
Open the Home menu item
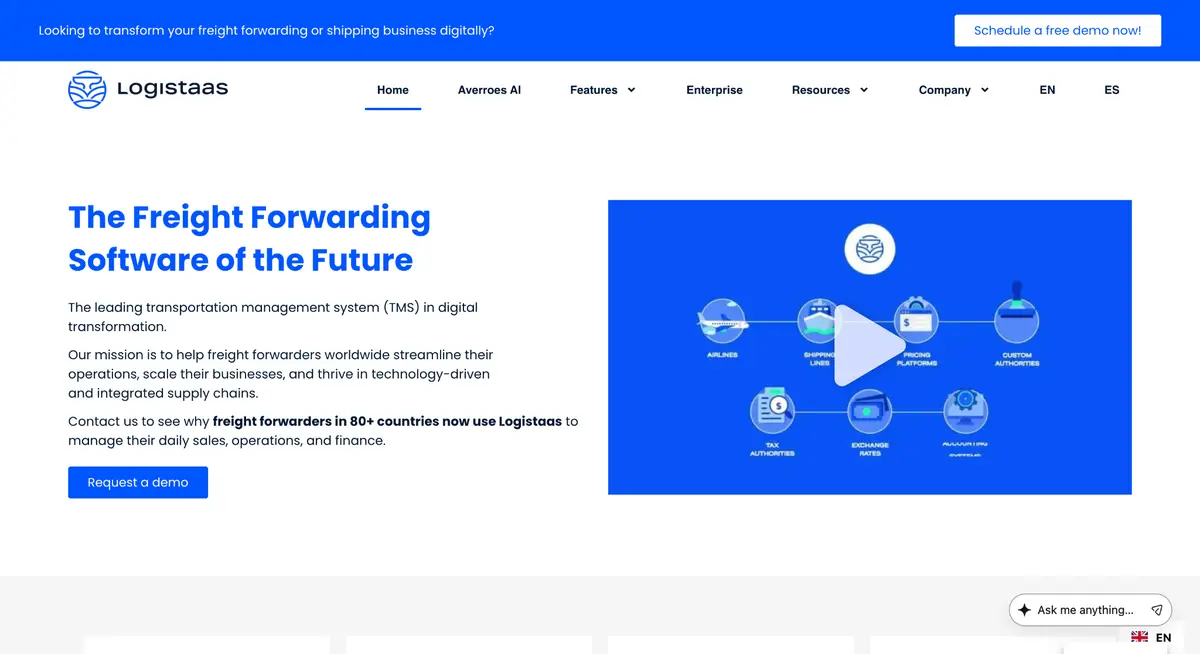[x=393, y=90]
